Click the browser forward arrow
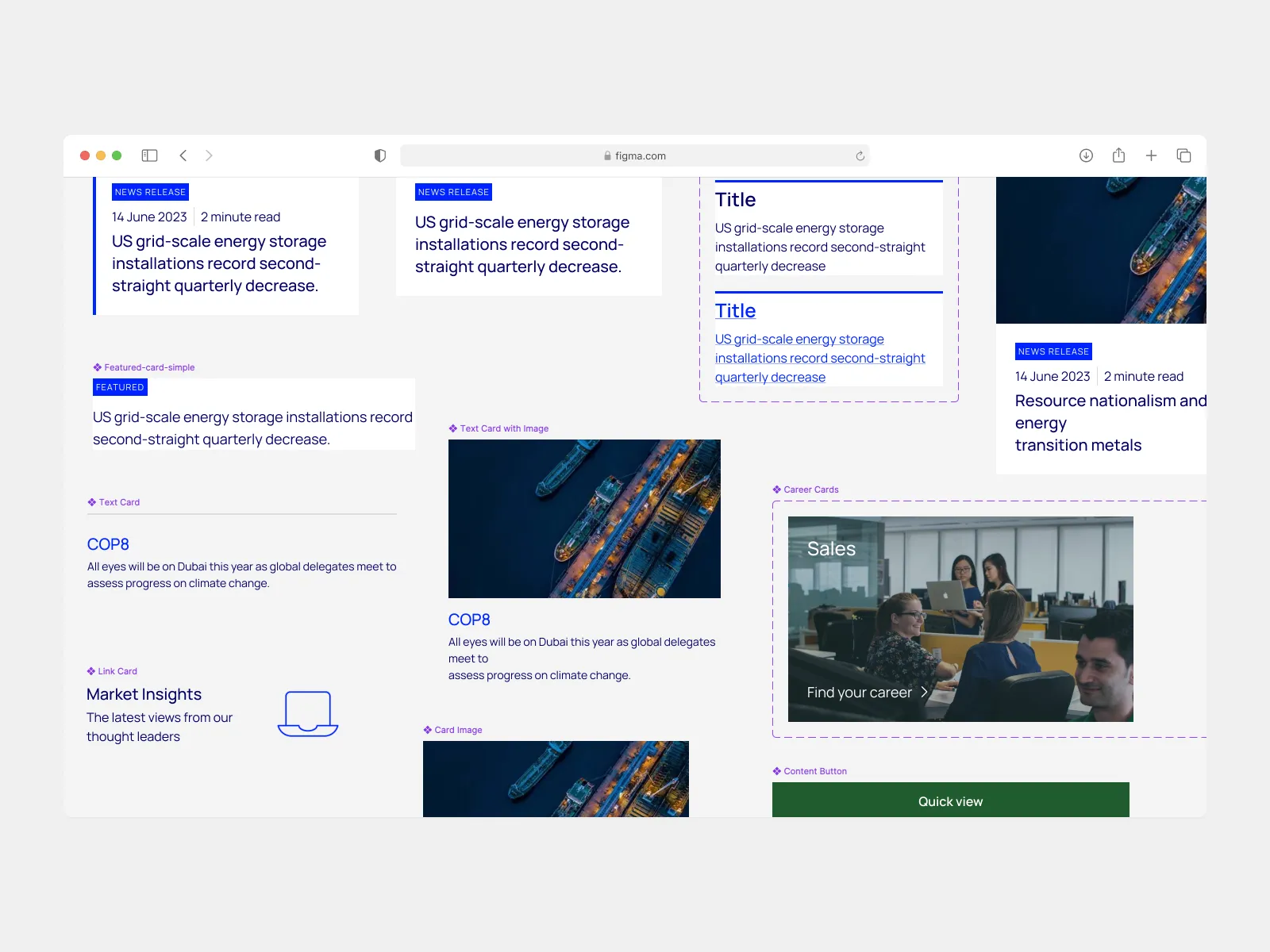 pyautogui.click(x=209, y=155)
